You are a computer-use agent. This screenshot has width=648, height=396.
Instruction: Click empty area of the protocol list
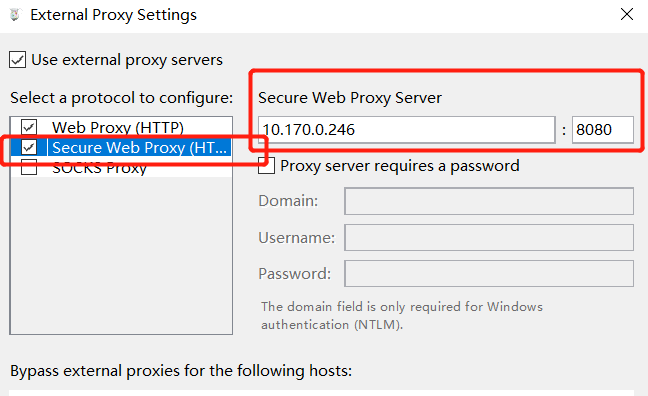(x=121, y=256)
